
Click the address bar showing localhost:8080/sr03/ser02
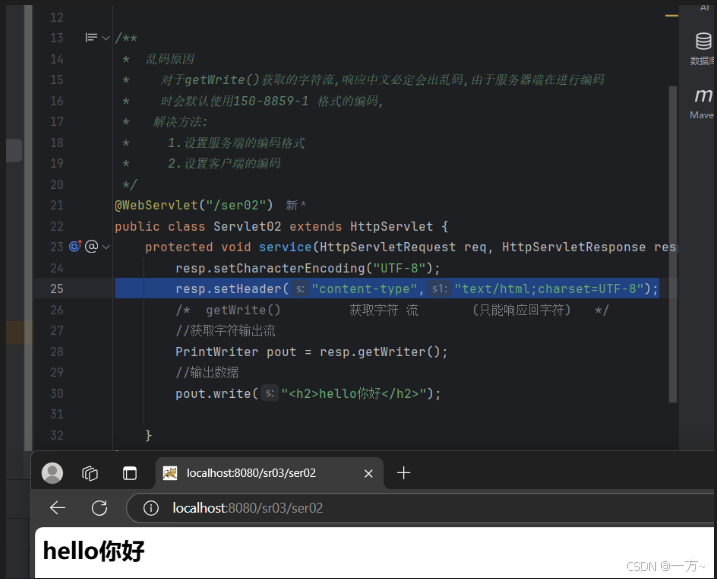421,508
